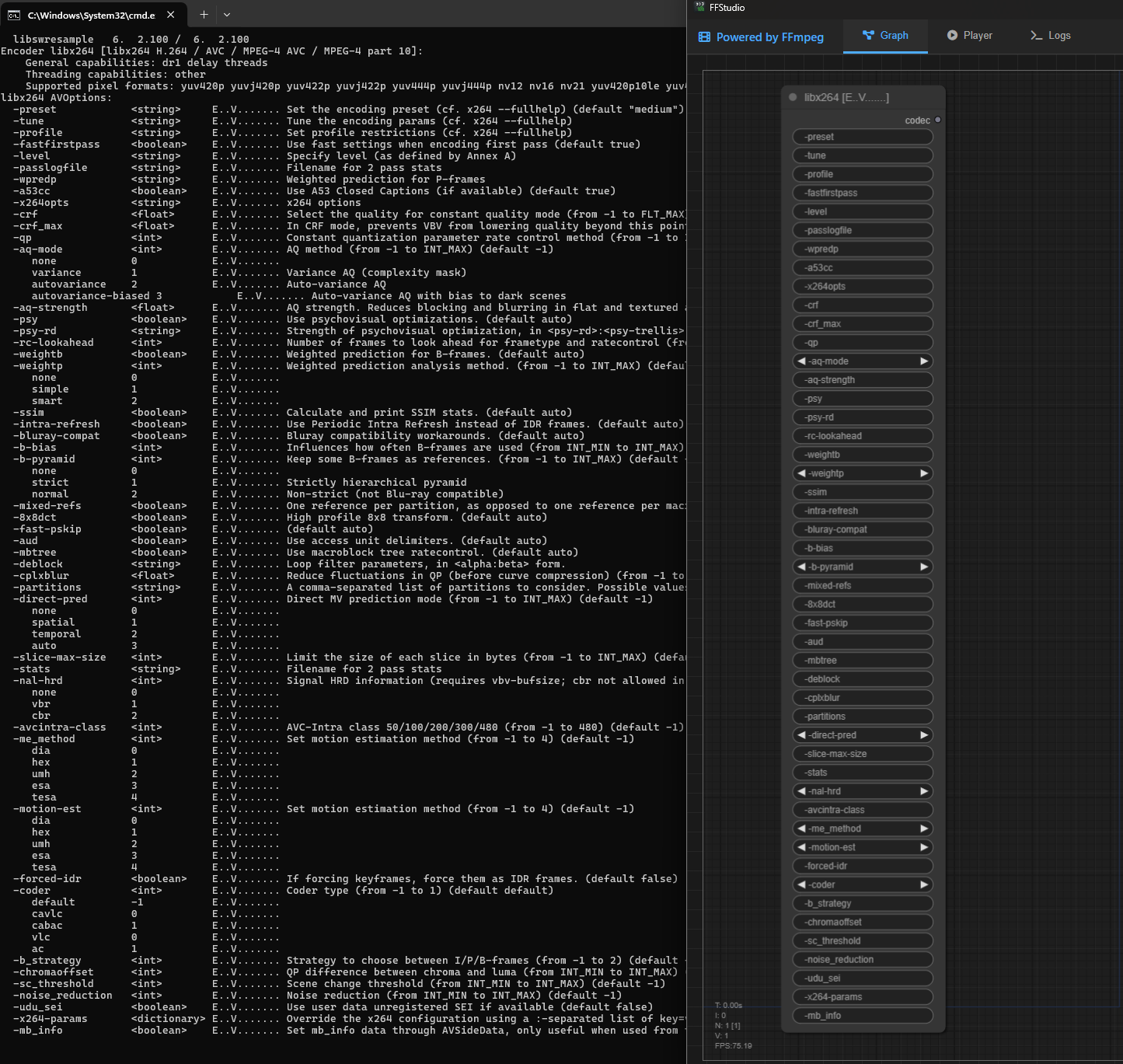
Task: Click the -x264-params field in node
Action: (863, 997)
